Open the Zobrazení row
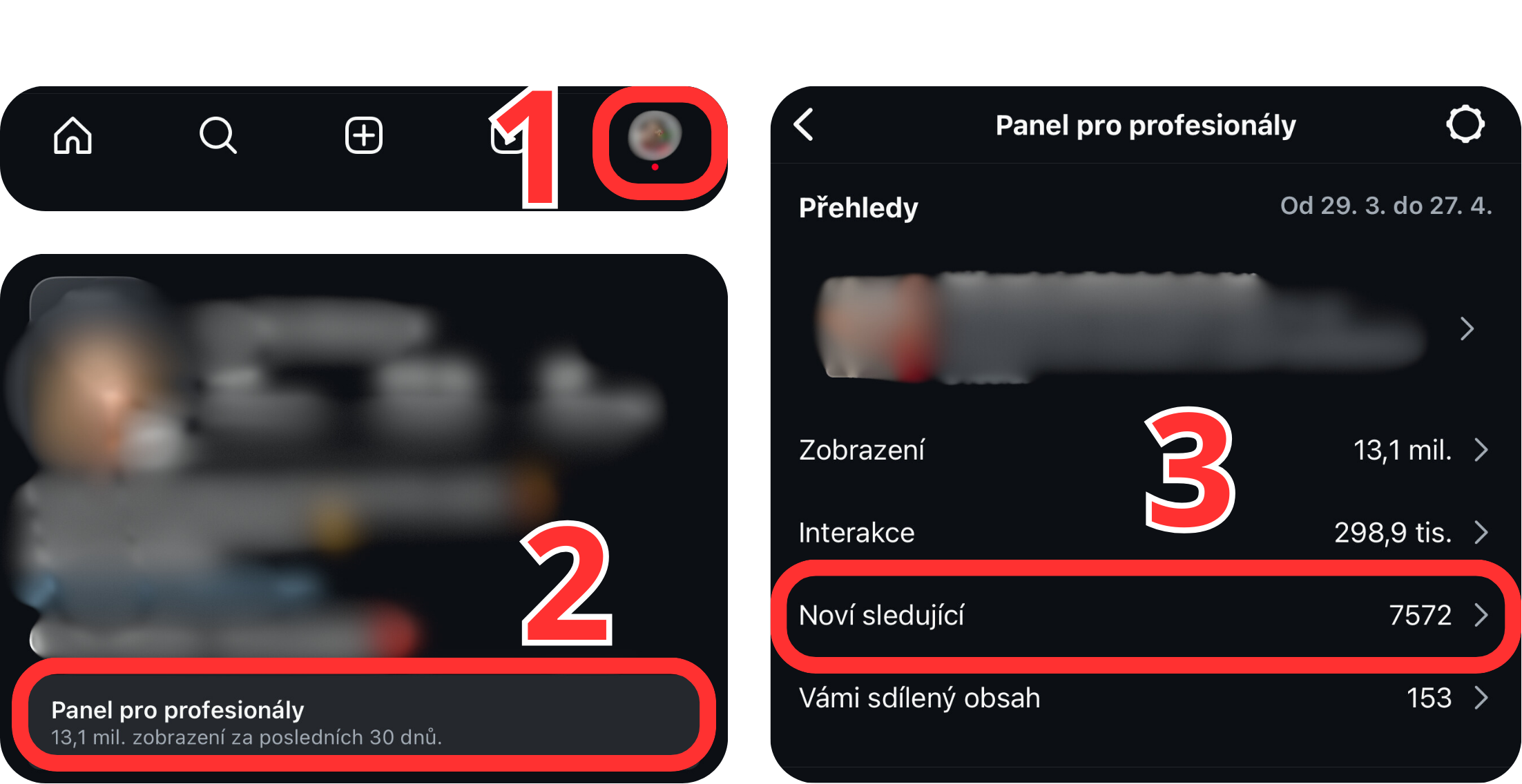This screenshot has width=1522, height=784. point(1145,450)
